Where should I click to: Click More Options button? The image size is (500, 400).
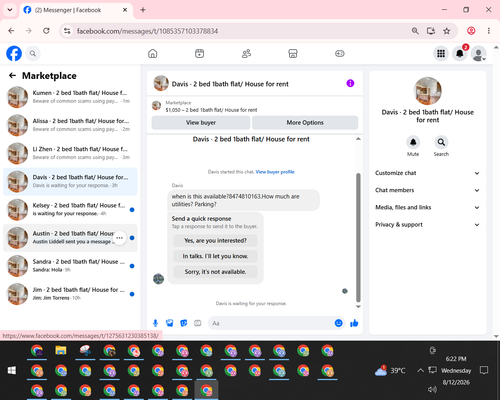[x=305, y=123]
